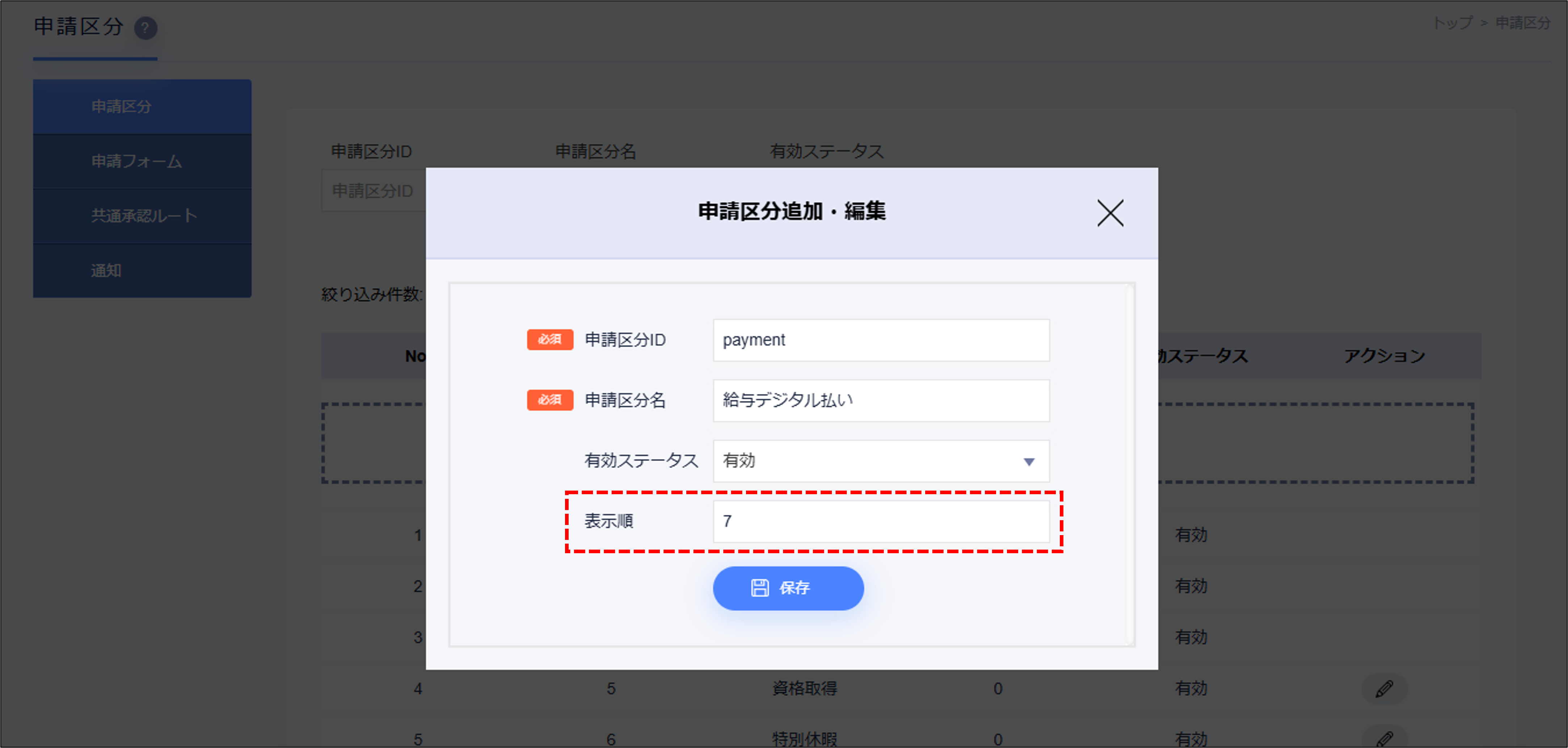Click 有効 status in row number 2
The image size is (1568, 748).
click(x=1190, y=586)
